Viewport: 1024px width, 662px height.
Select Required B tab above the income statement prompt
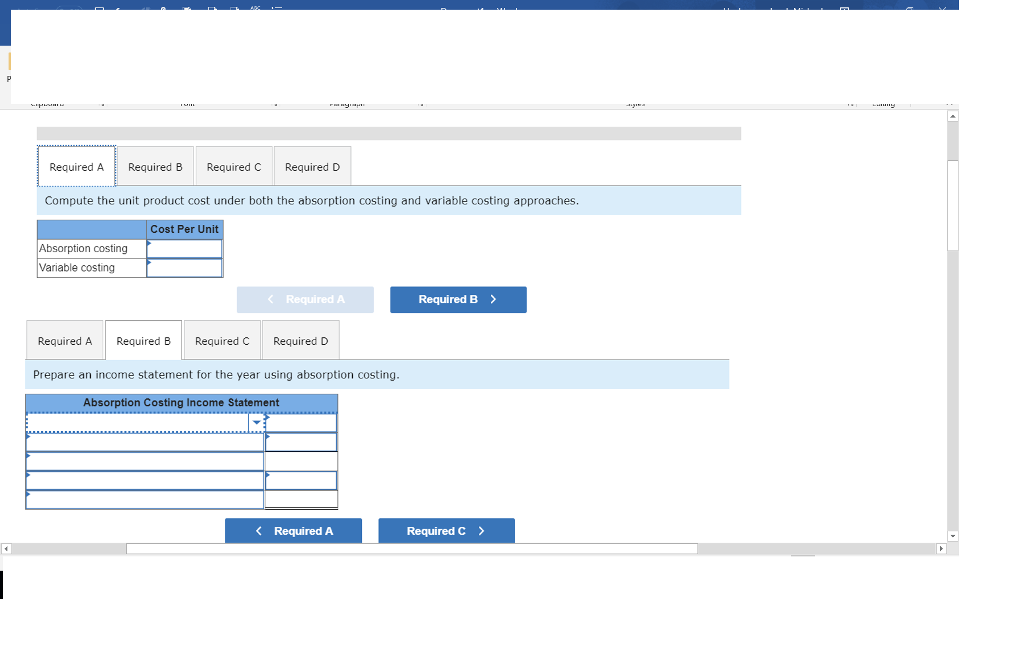click(x=143, y=341)
